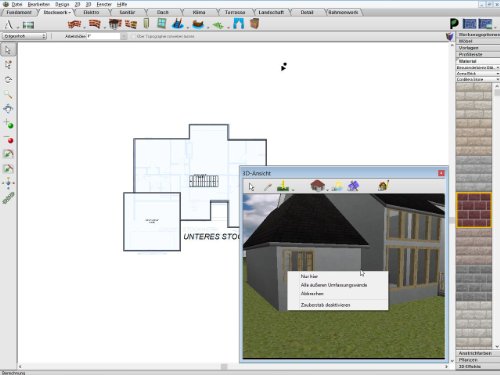This screenshot has width=500, height=375.
Task: Click the house roof icon in 3D-Ansicht toolbar
Action: (x=317, y=186)
